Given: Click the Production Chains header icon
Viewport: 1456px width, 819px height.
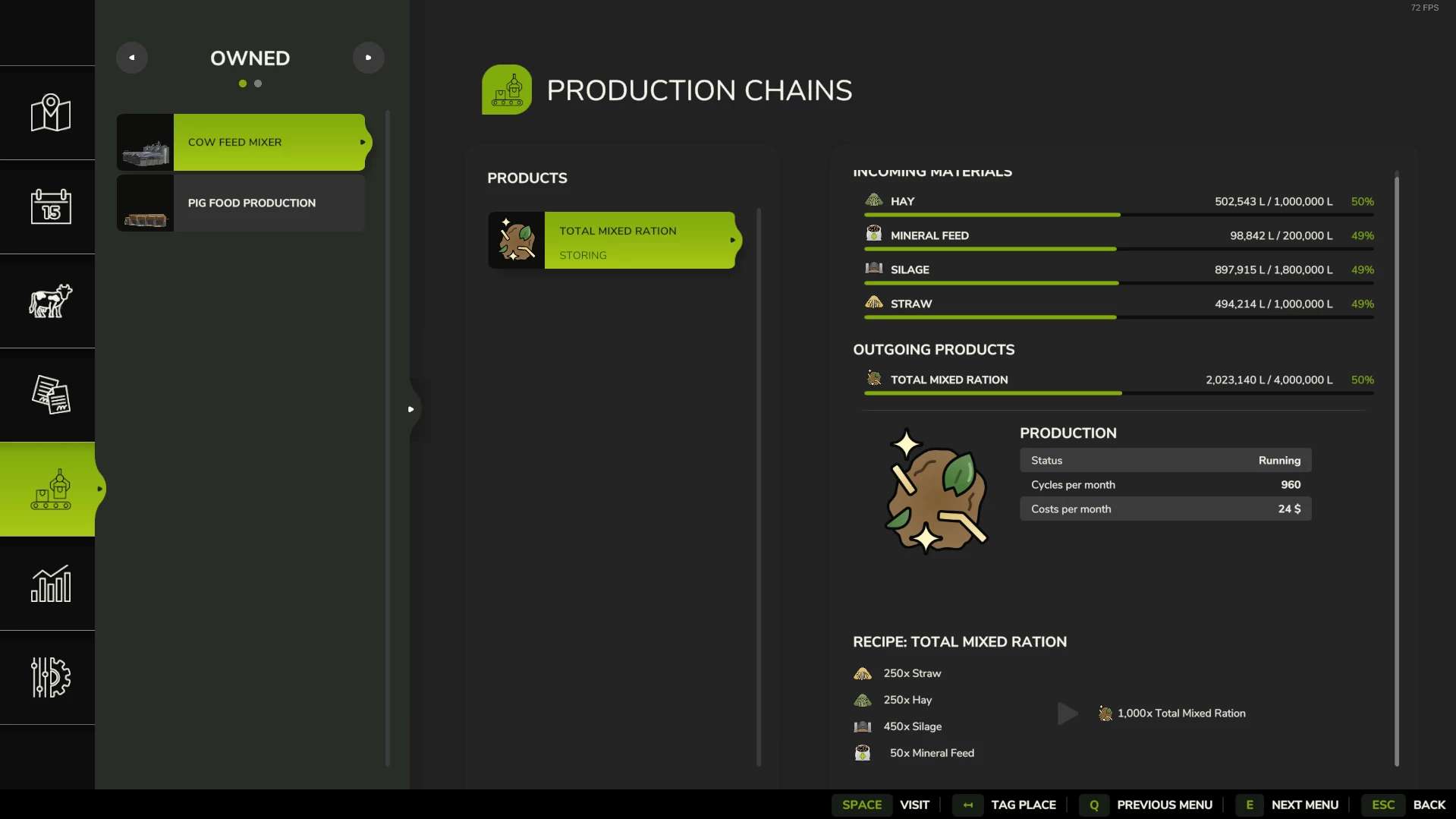Looking at the screenshot, I should 506,90.
